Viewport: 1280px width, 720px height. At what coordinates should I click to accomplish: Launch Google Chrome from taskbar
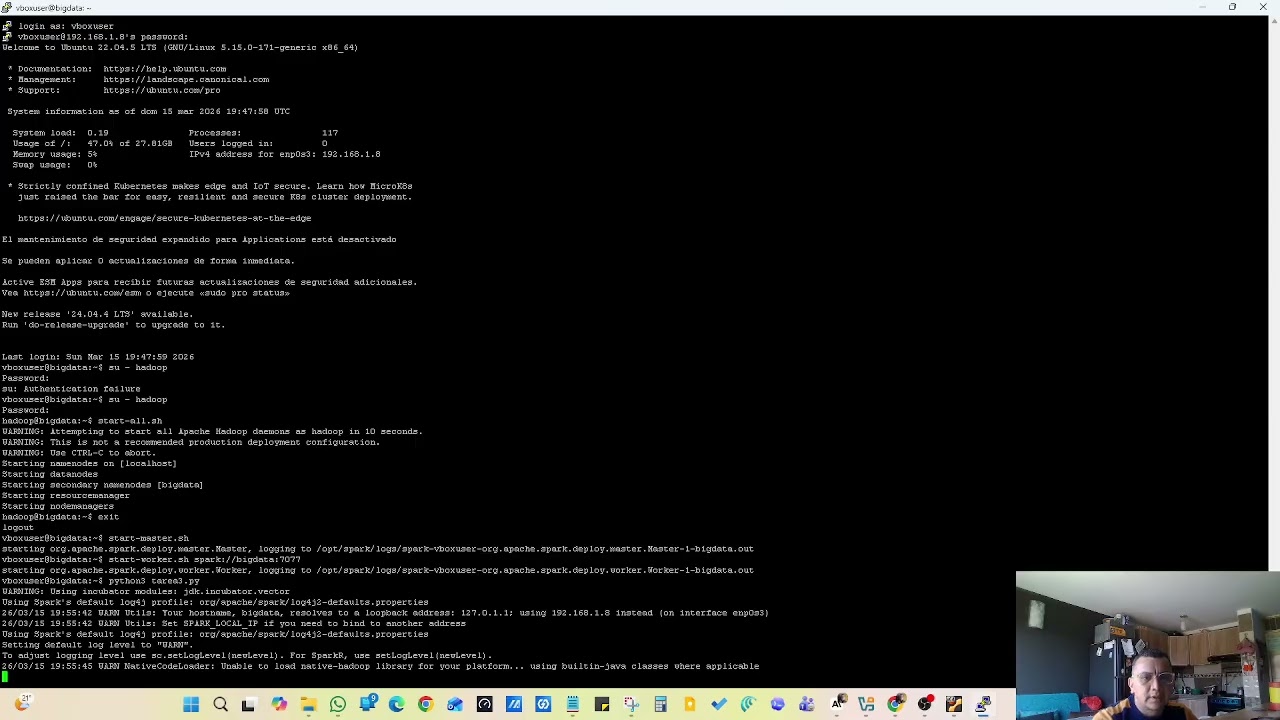[426, 705]
